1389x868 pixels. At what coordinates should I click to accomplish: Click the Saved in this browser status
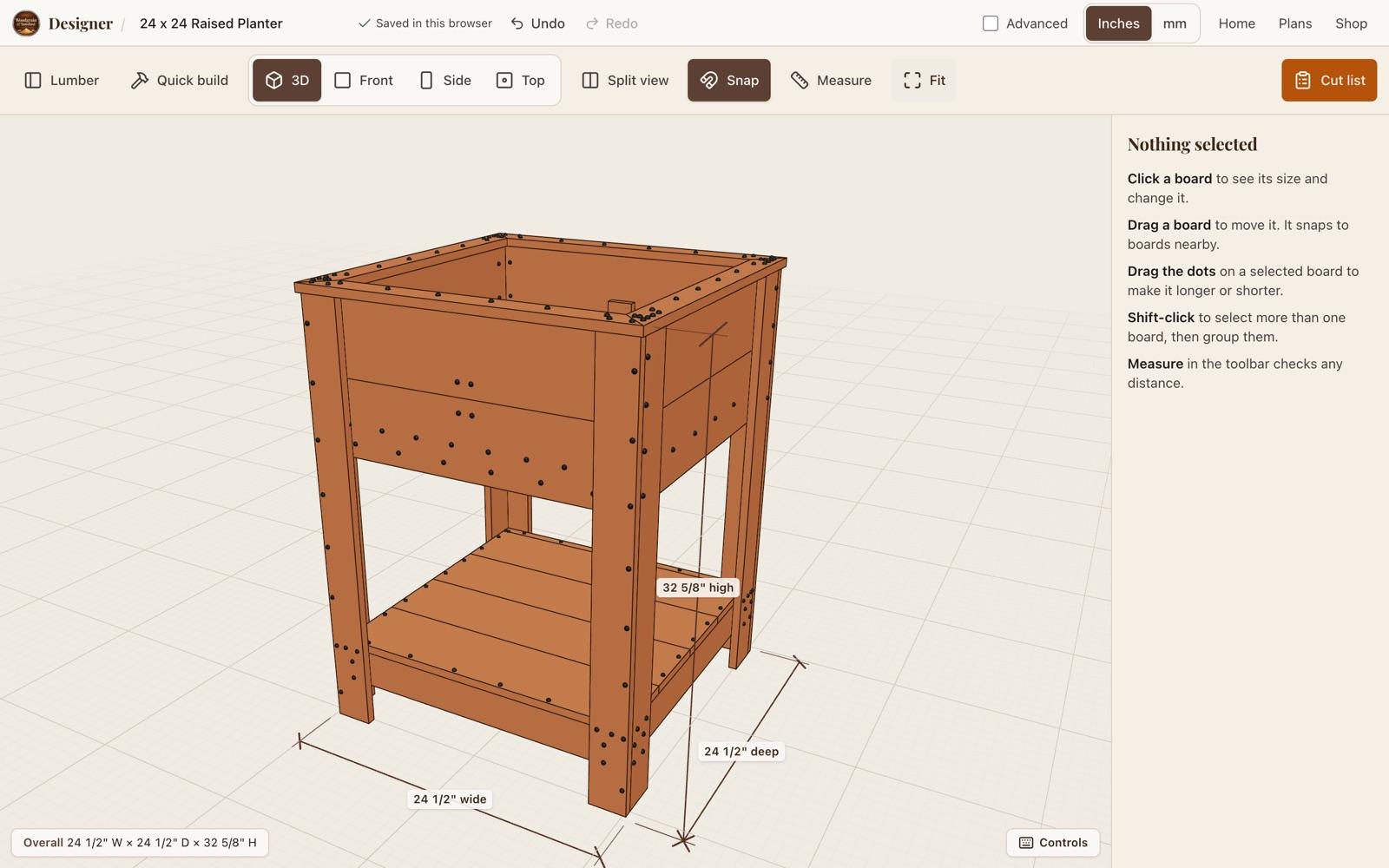pyautogui.click(x=425, y=23)
